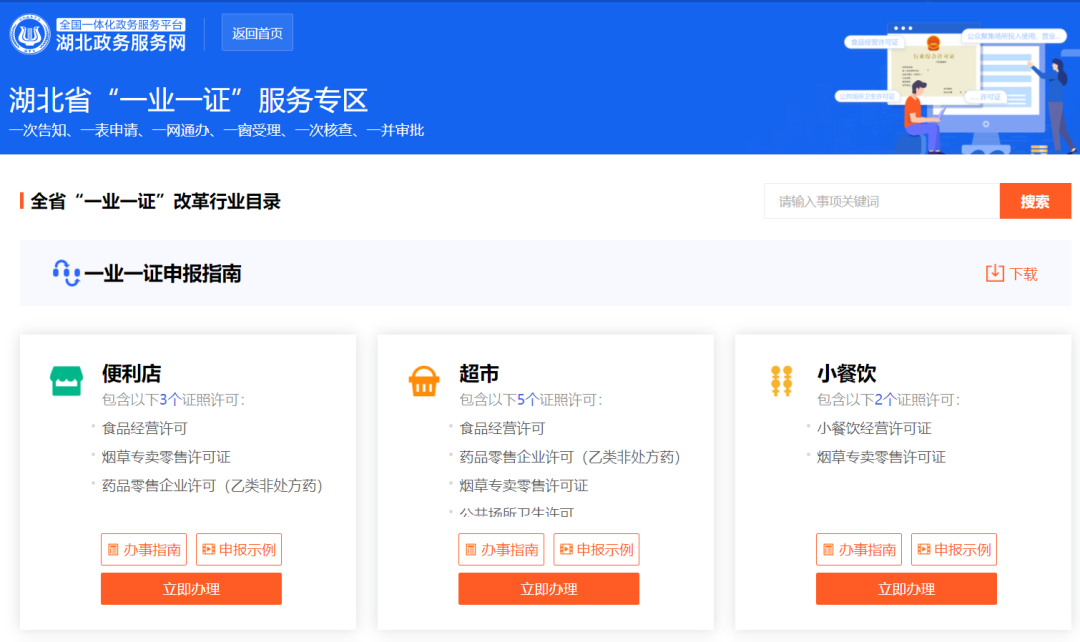View 申报示例 for 小餐饮
Screen dimensions: 1080x642
(954, 550)
